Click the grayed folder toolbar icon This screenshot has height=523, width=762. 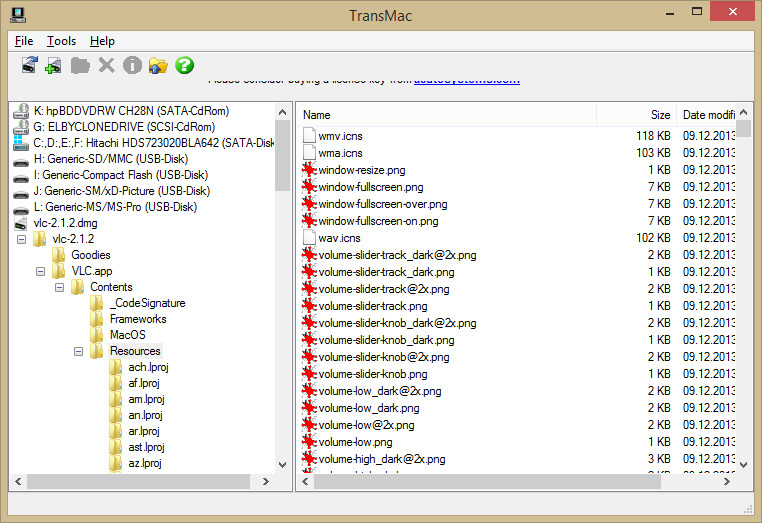click(80, 66)
